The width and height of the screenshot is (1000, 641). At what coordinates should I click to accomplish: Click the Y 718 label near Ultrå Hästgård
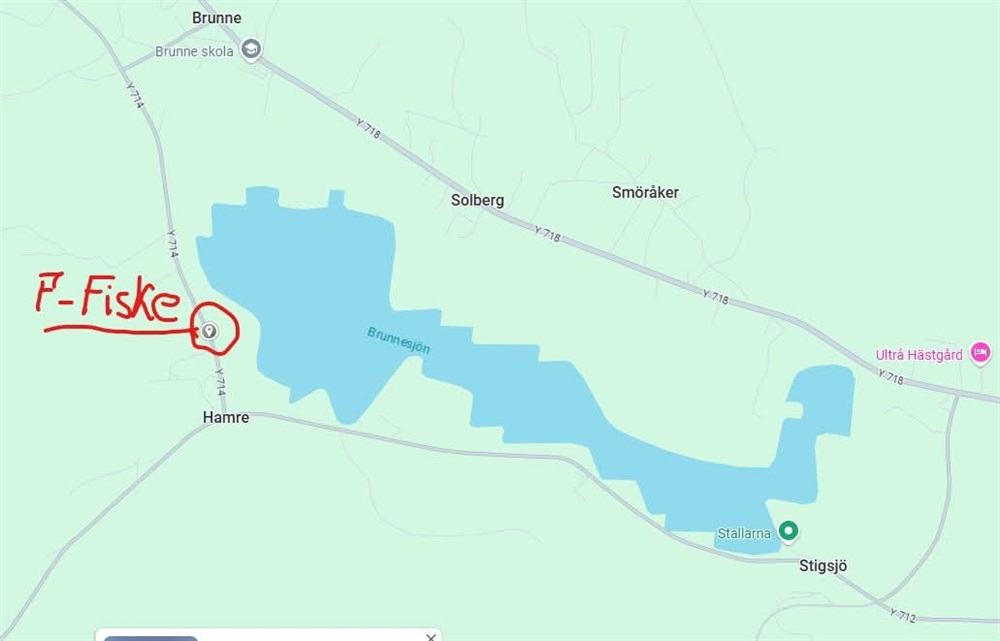tap(890, 377)
